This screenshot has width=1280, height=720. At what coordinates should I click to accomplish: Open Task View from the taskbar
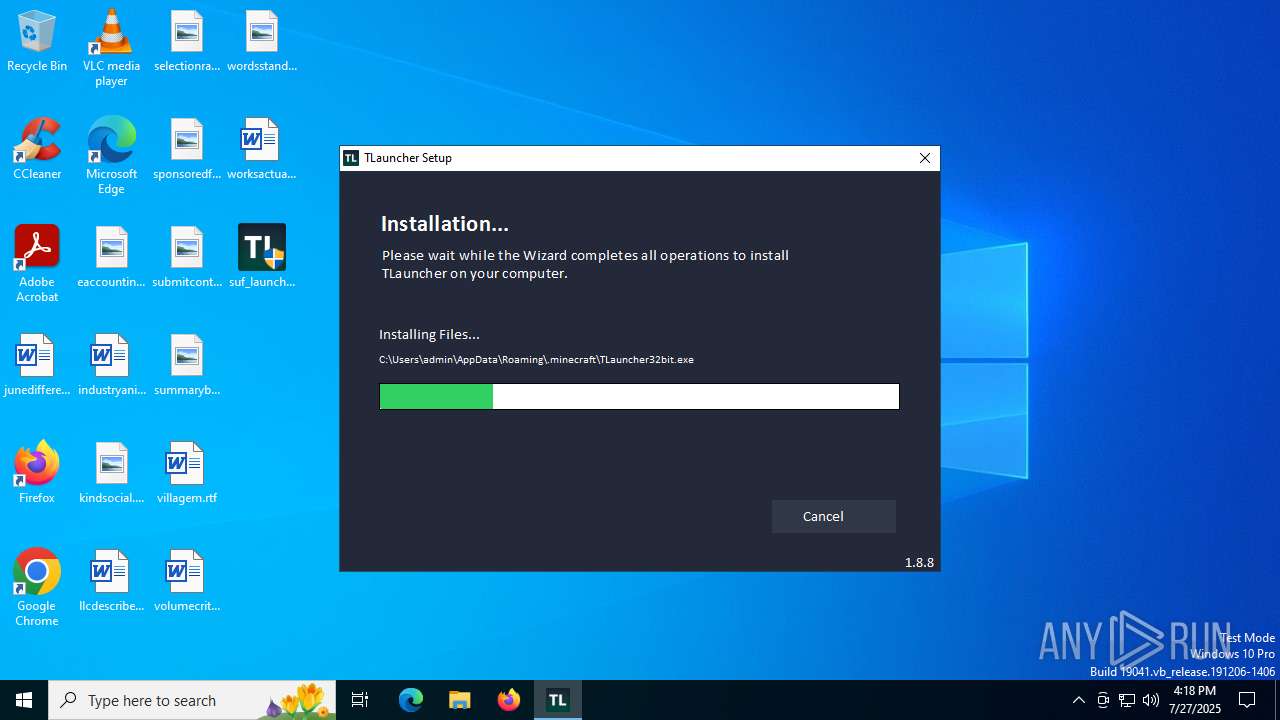[360, 700]
